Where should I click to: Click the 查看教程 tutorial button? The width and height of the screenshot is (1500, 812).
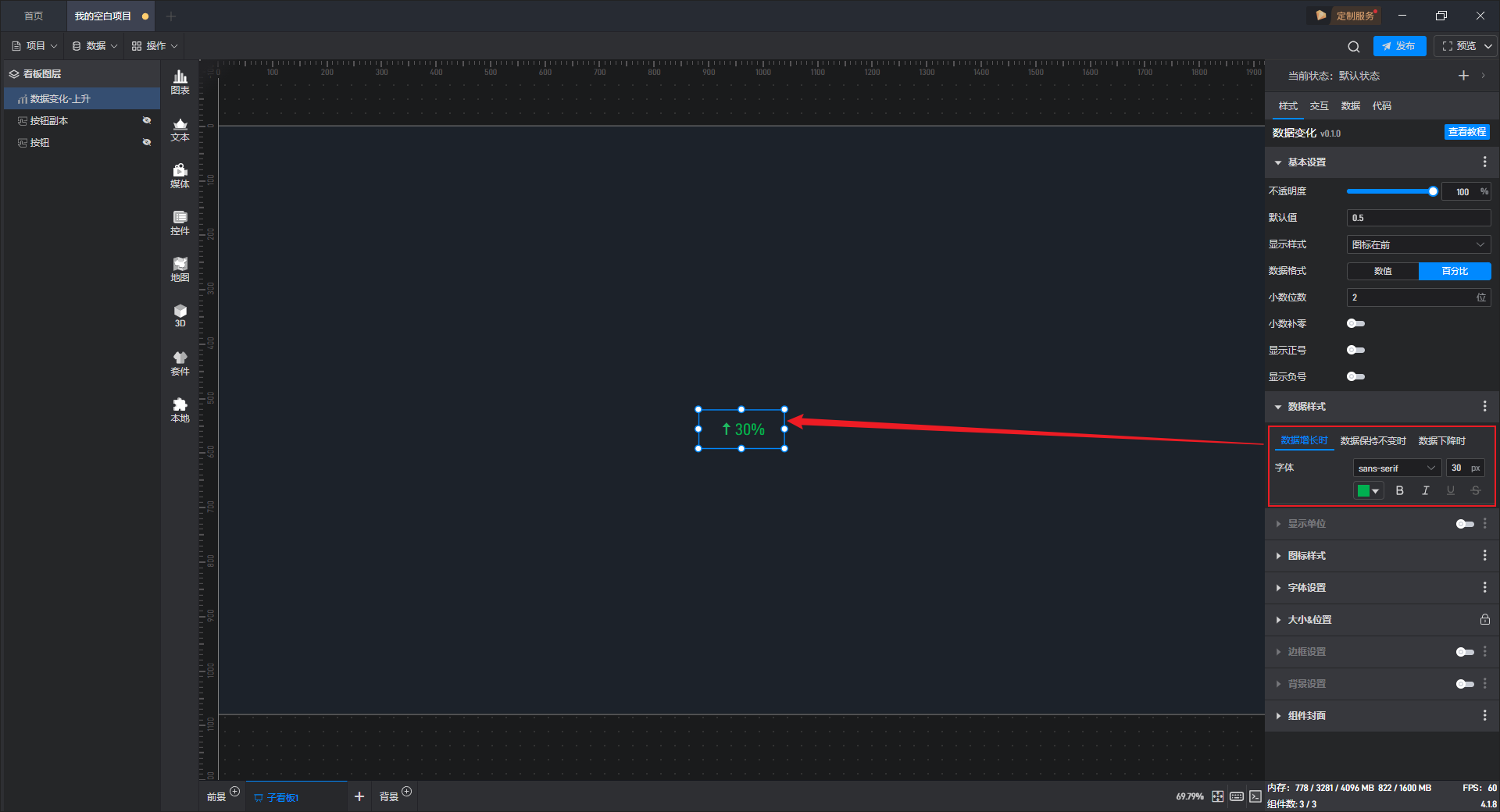pos(1466,132)
